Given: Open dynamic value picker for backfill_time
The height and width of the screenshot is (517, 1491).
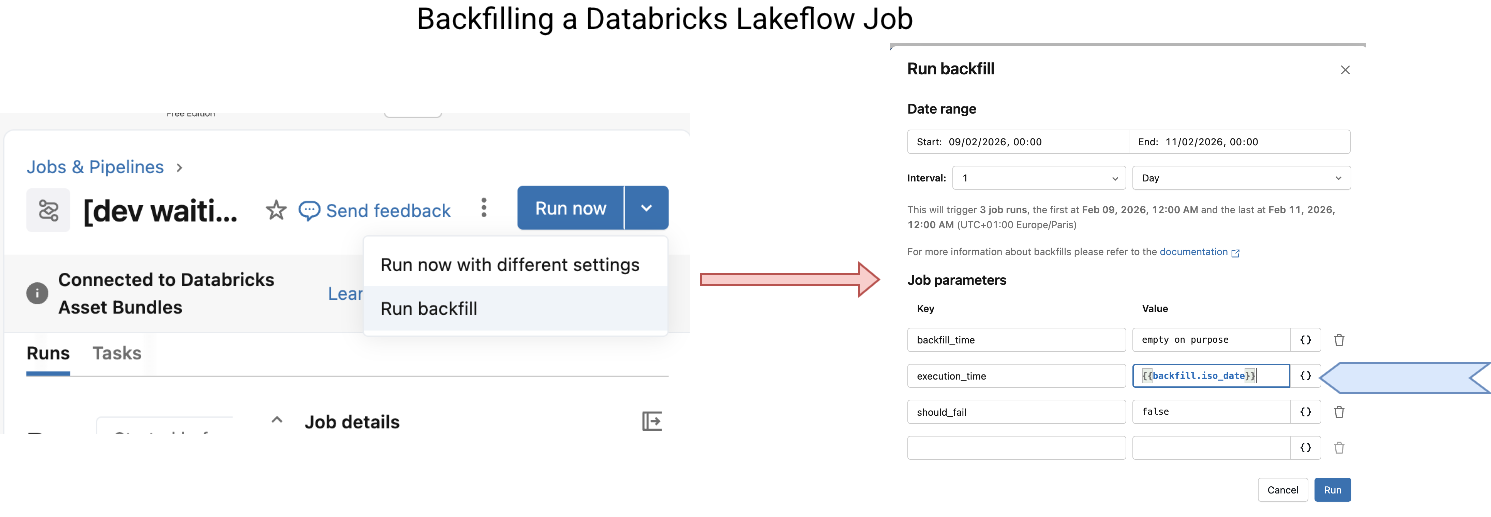Looking at the screenshot, I should point(1305,340).
